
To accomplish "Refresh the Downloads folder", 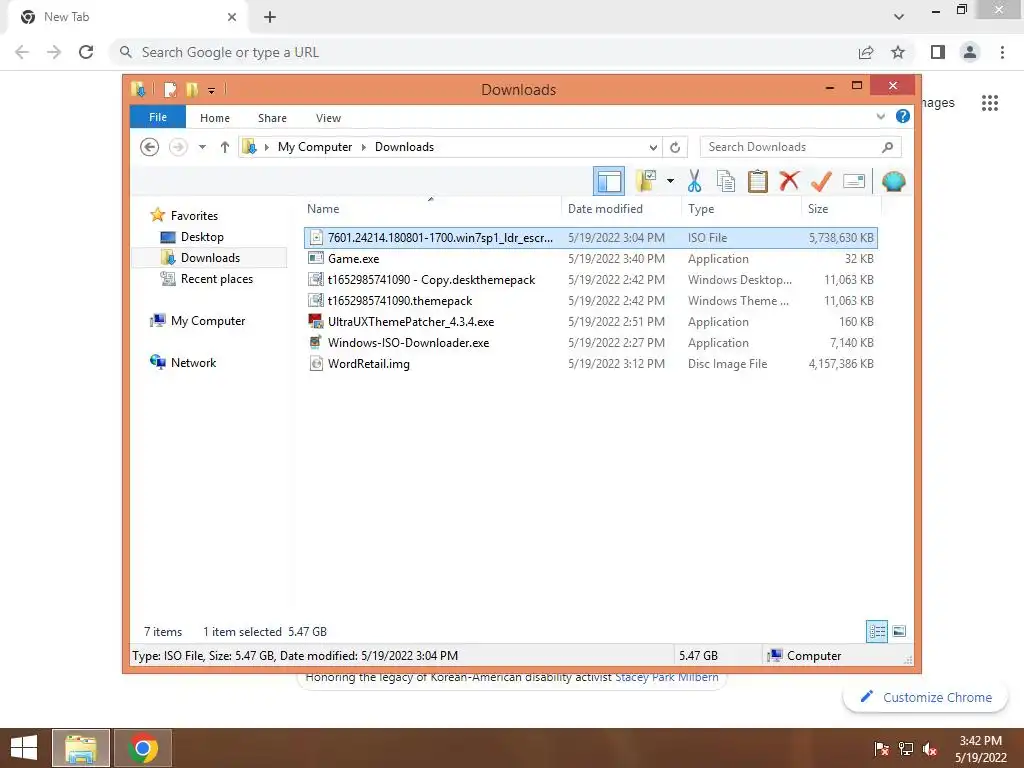I will tap(675, 148).
